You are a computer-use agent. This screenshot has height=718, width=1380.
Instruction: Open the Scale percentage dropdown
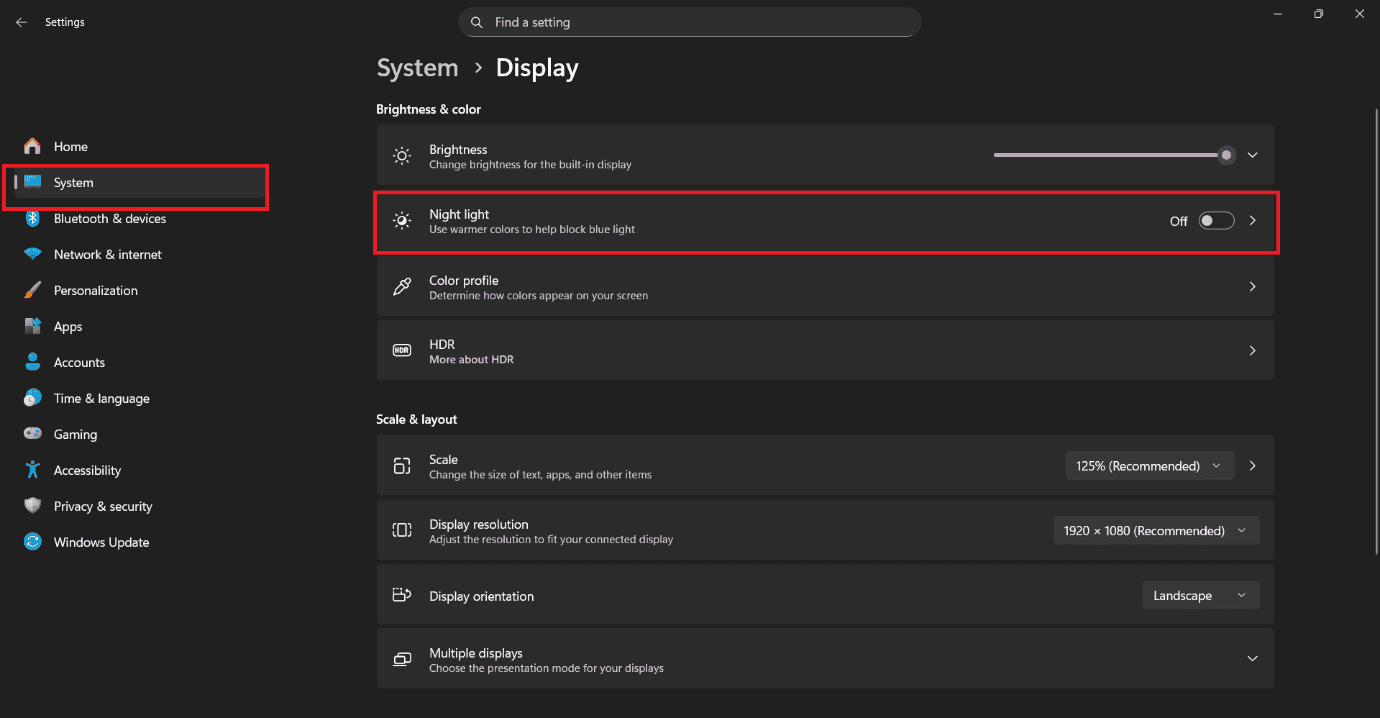pyautogui.click(x=1149, y=465)
